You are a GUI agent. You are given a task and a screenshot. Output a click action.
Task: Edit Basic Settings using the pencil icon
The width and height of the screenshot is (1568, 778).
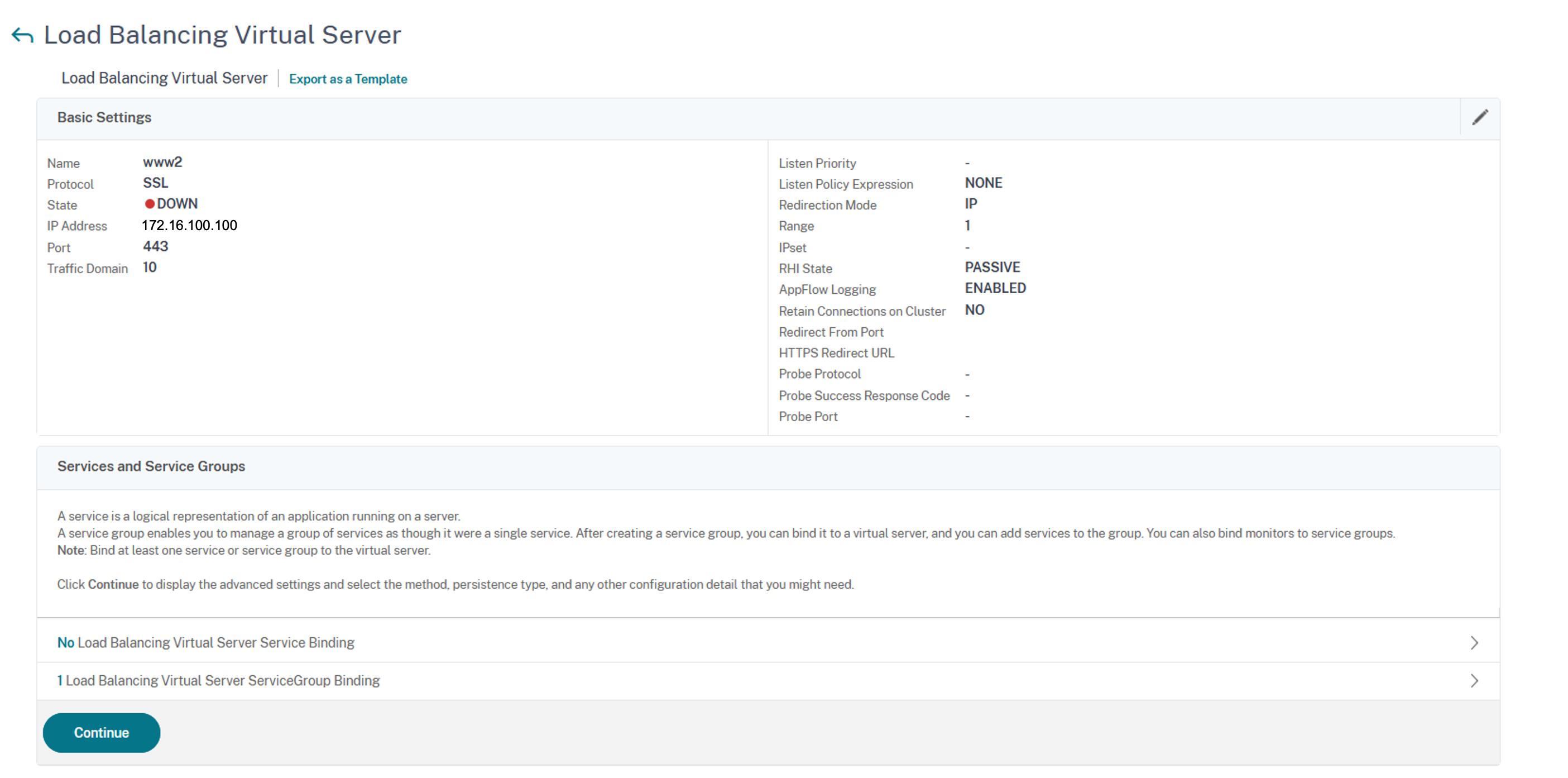(x=1480, y=118)
